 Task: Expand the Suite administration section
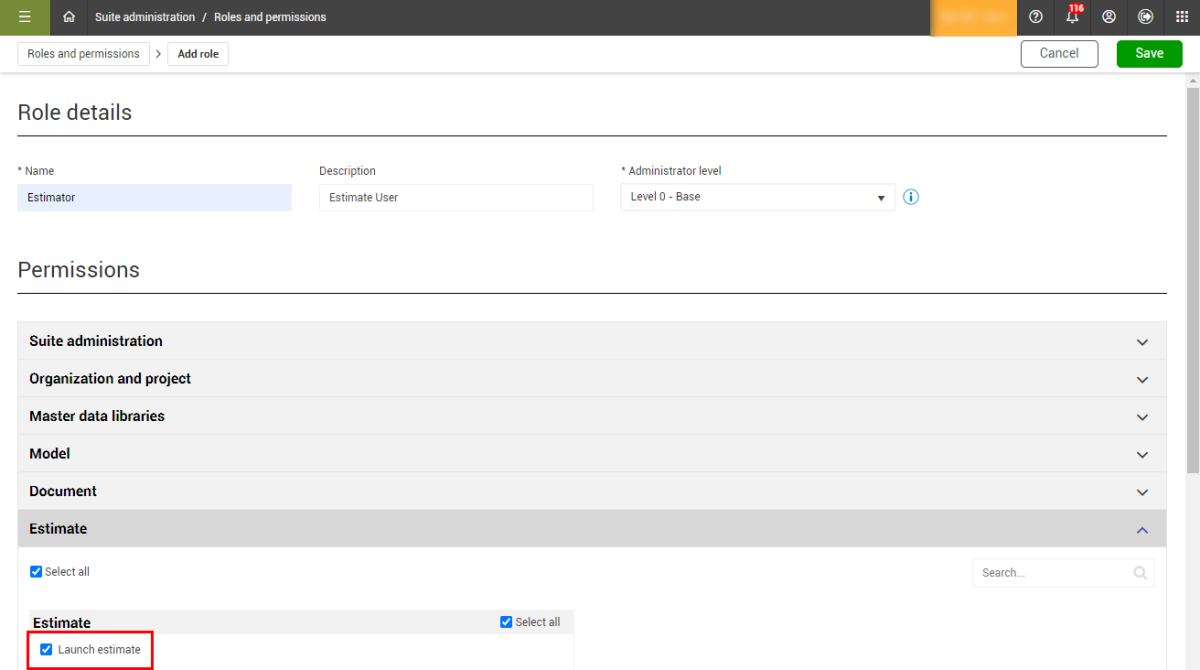(x=592, y=341)
